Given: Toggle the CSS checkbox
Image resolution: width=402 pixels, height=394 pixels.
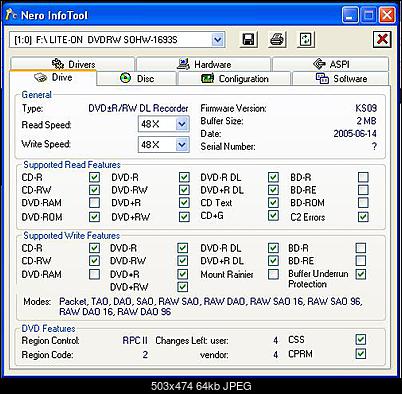Looking at the screenshot, I should click(x=361, y=339).
